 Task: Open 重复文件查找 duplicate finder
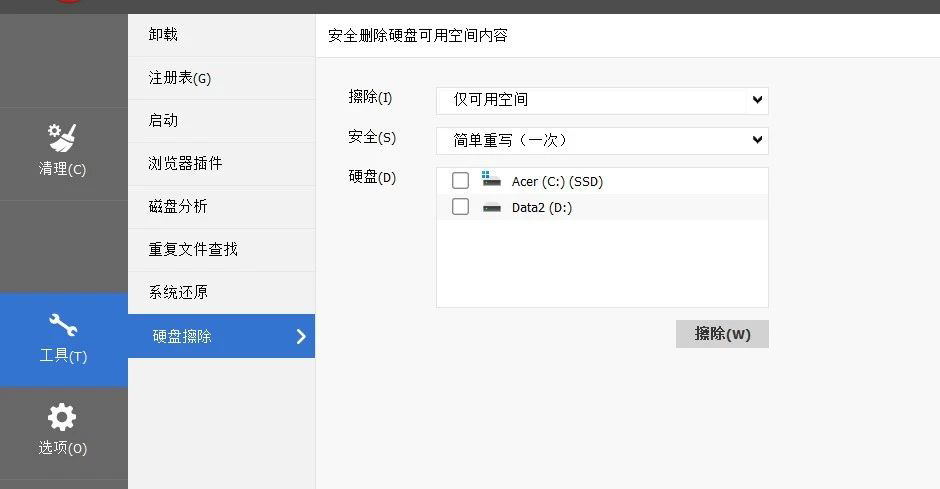tap(221, 249)
